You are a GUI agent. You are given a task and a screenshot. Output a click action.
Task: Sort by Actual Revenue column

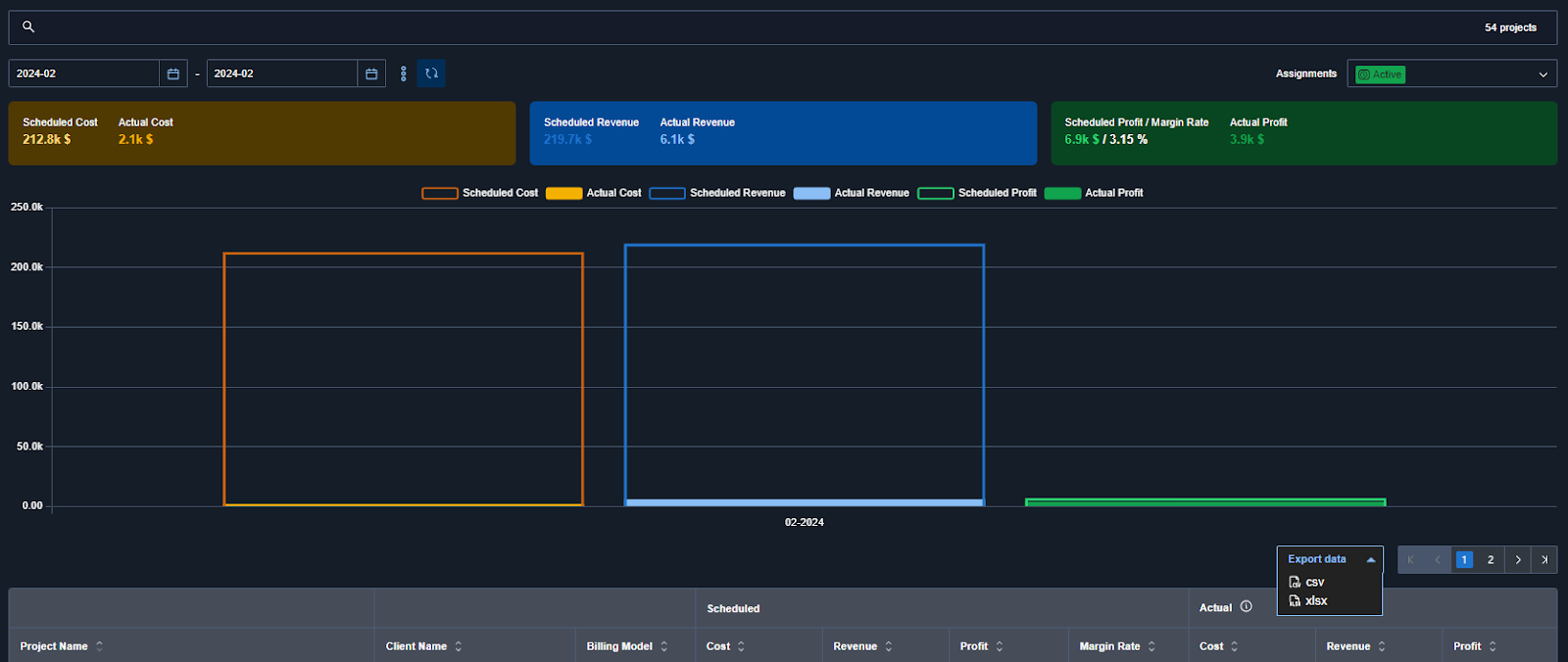1382,646
